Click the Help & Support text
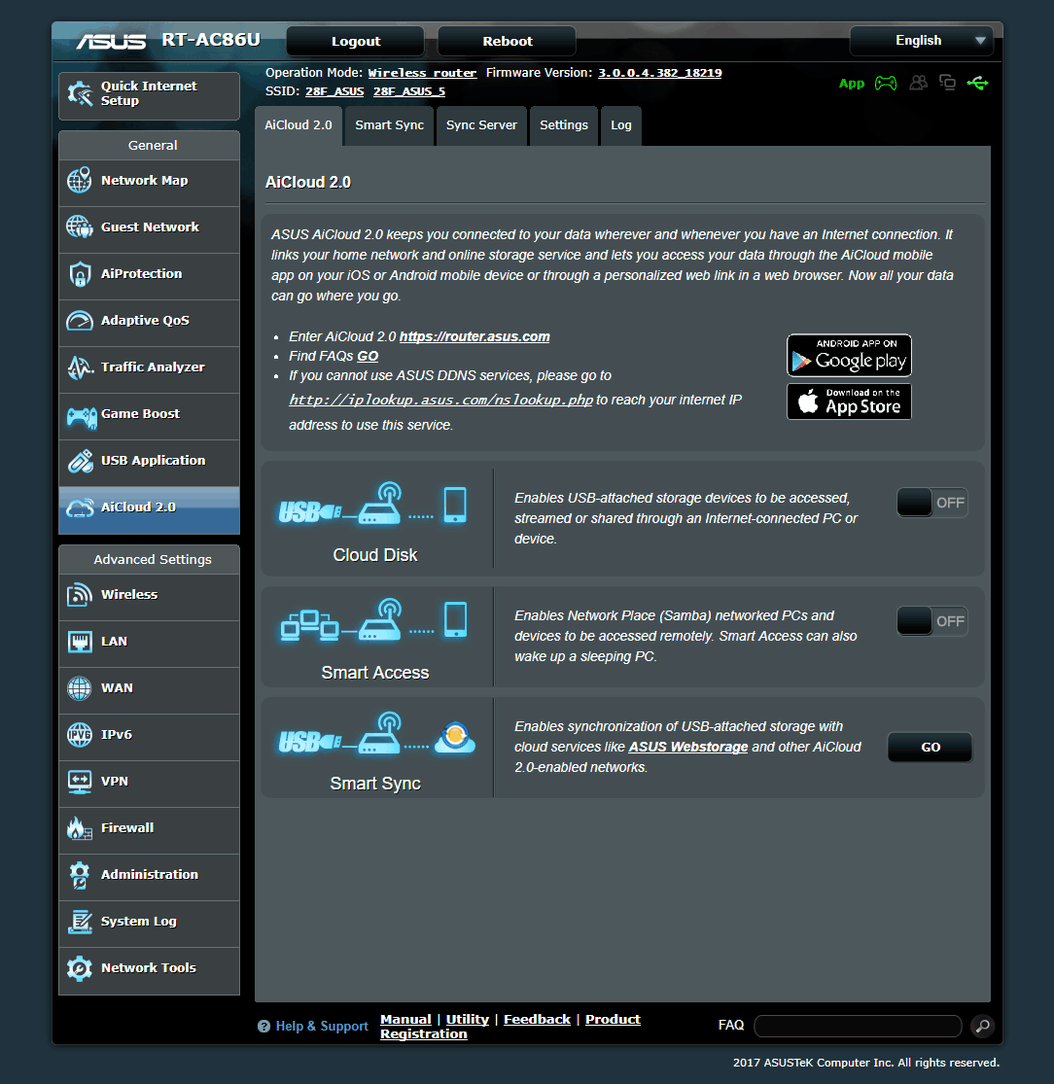Viewport: 1054px width, 1084px height. [x=322, y=1027]
